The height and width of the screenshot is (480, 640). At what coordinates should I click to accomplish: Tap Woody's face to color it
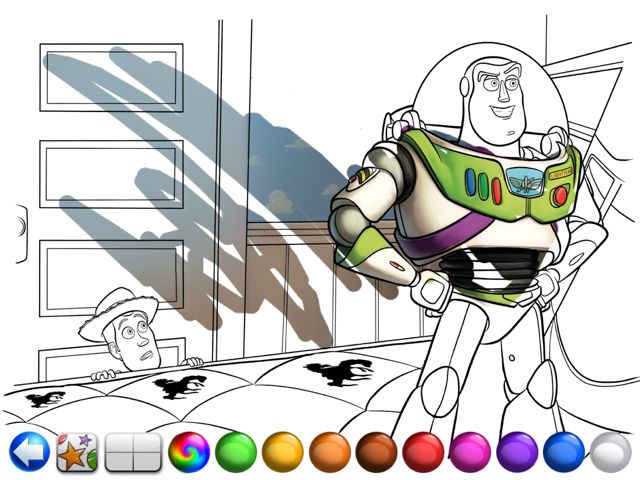coord(136,340)
